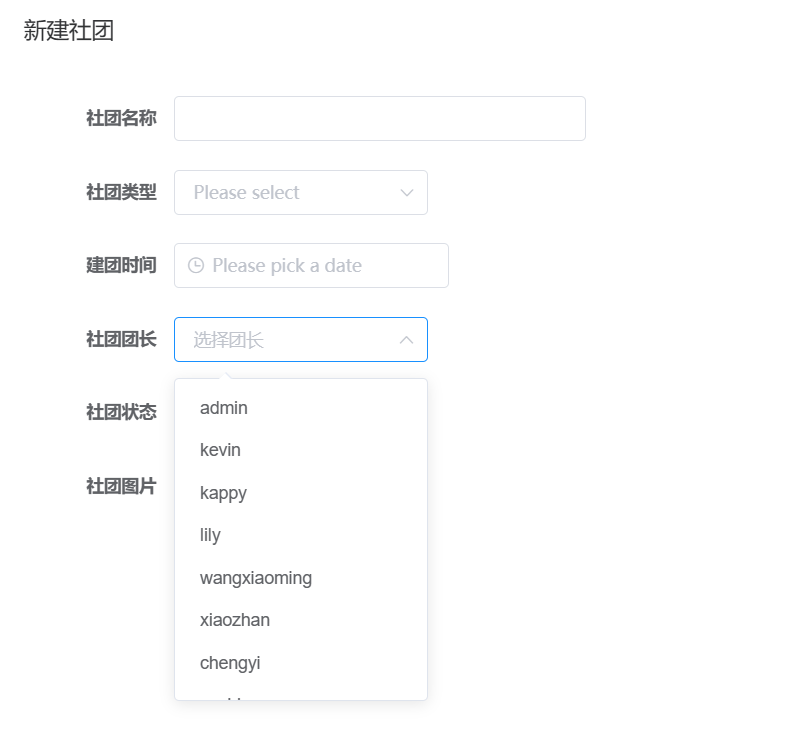
Task: Click the 社团类型 field label
Action: click(x=121, y=193)
